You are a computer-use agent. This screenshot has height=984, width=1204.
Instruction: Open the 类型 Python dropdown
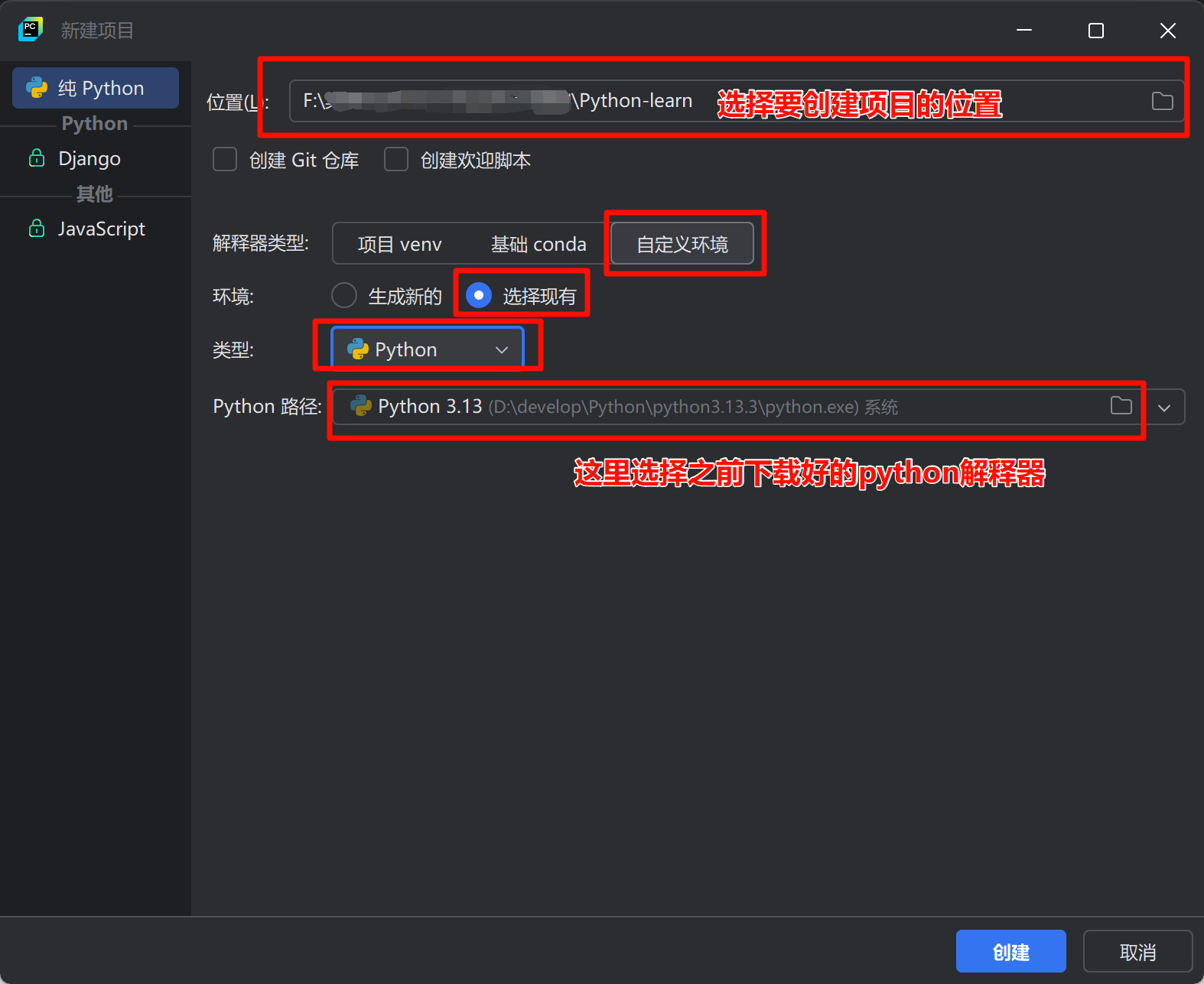pyautogui.click(x=428, y=349)
